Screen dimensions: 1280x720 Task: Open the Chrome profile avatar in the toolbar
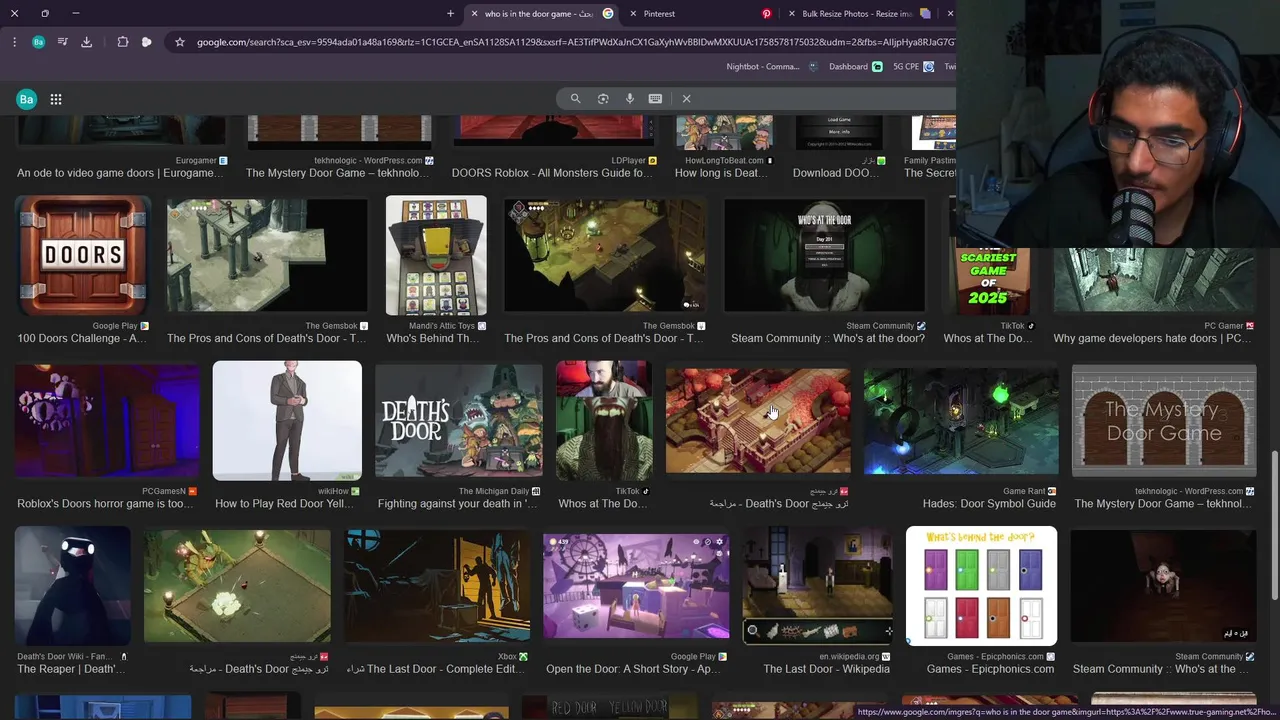pyautogui.click(x=38, y=42)
